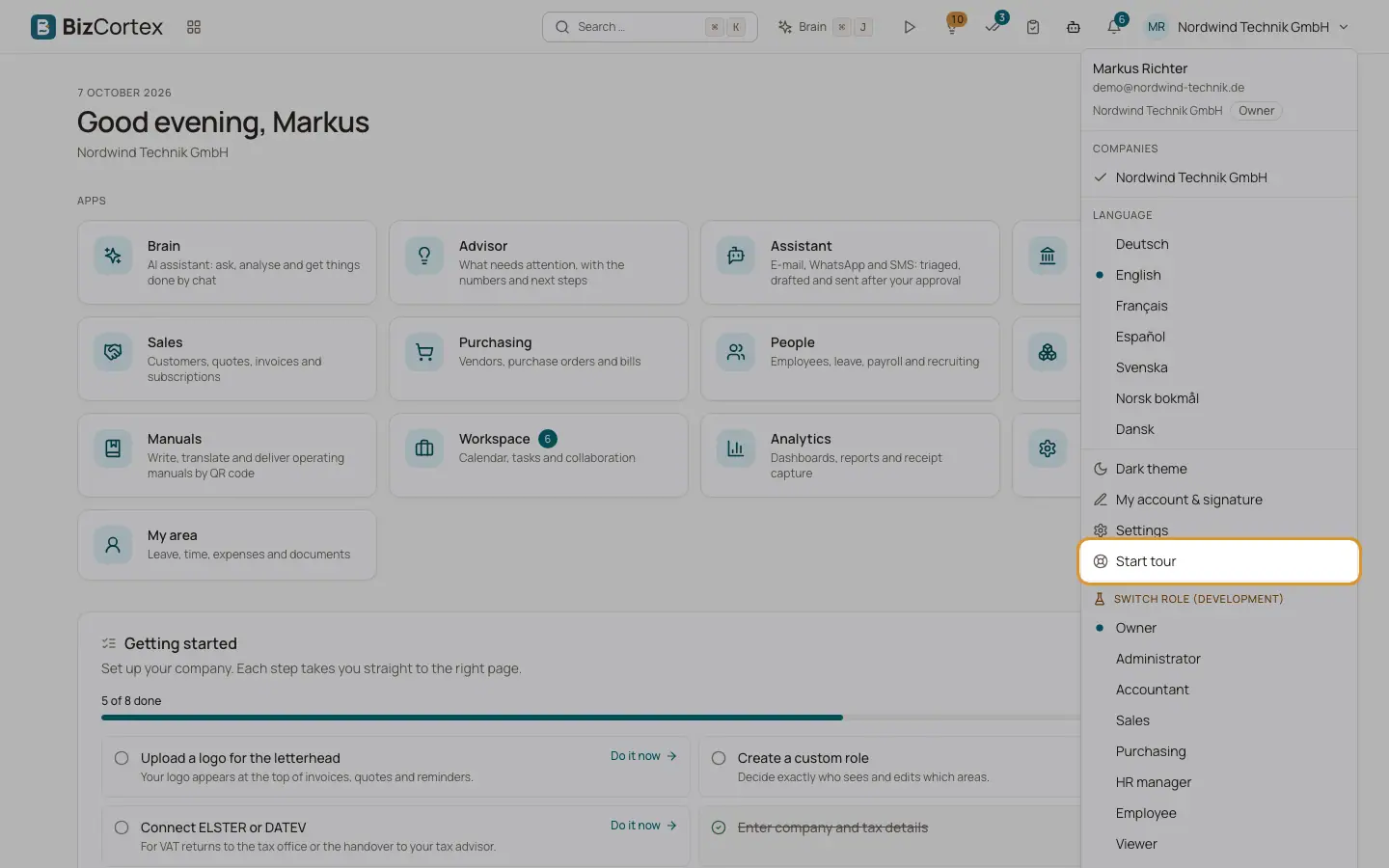Viewport: 1389px width, 868px height.
Task: Click the Getting started progress bar
Action: click(590, 718)
